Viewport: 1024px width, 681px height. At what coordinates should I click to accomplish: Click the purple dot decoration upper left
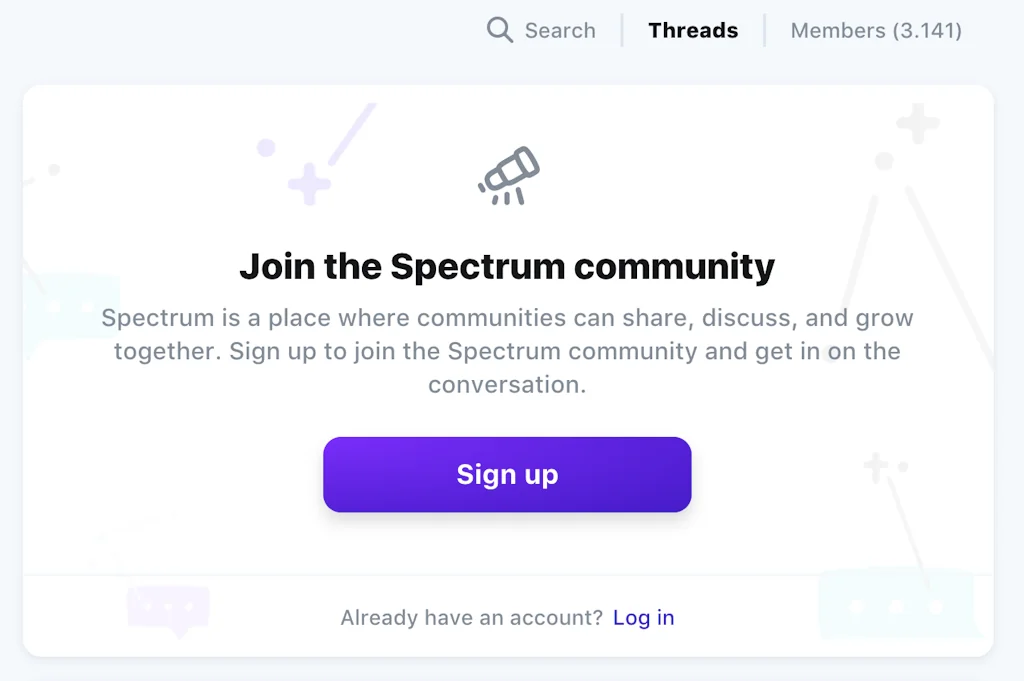pyautogui.click(x=265, y=148)
